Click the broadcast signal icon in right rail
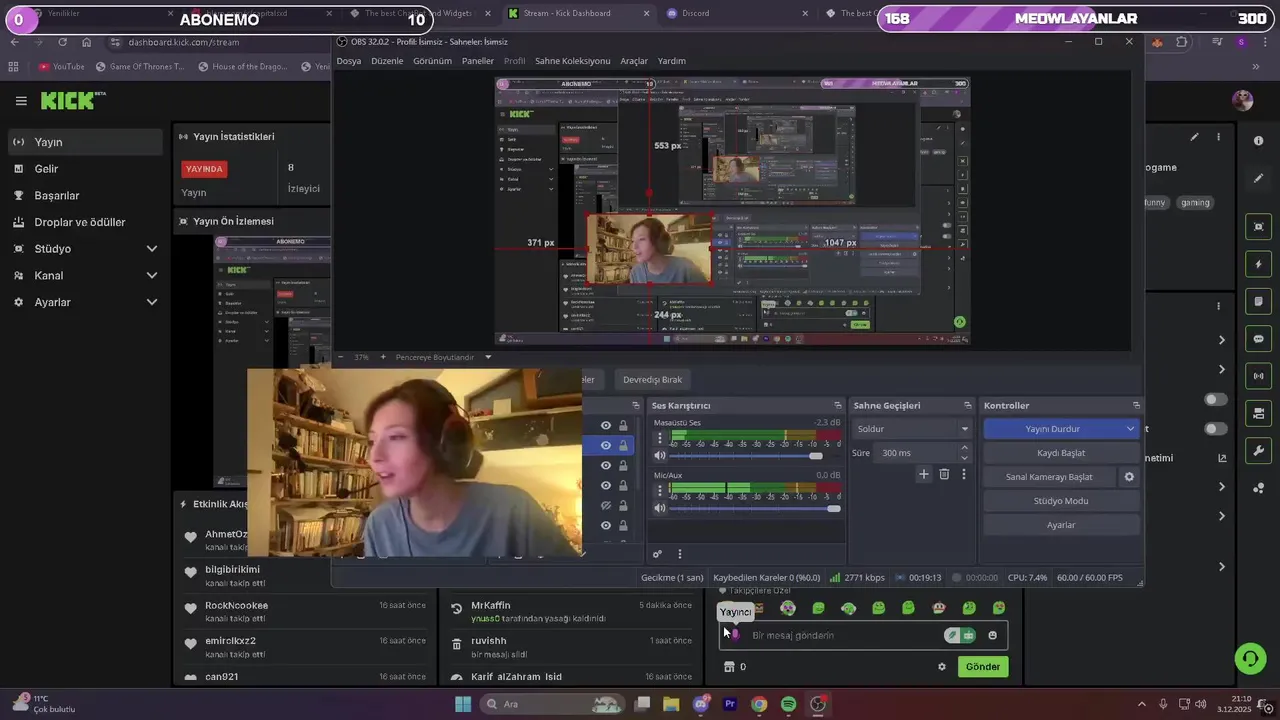Viewport: 1280px width, 720px height. 1259,376
